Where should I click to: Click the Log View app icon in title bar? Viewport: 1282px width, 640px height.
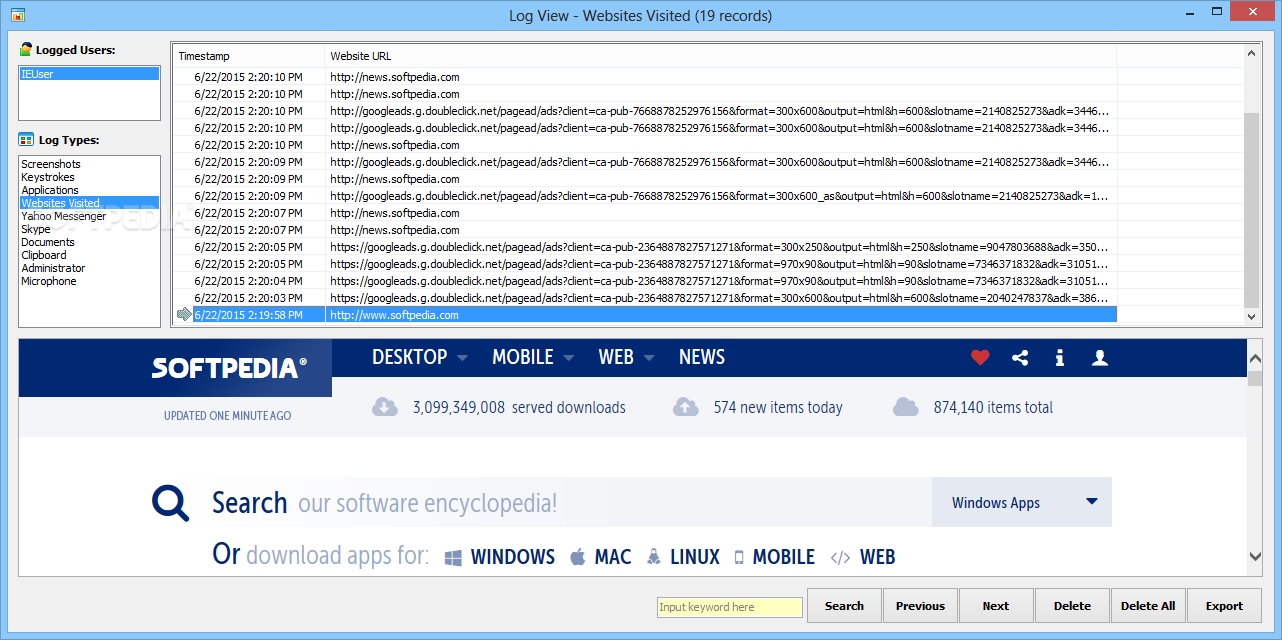tap(17, 15)
